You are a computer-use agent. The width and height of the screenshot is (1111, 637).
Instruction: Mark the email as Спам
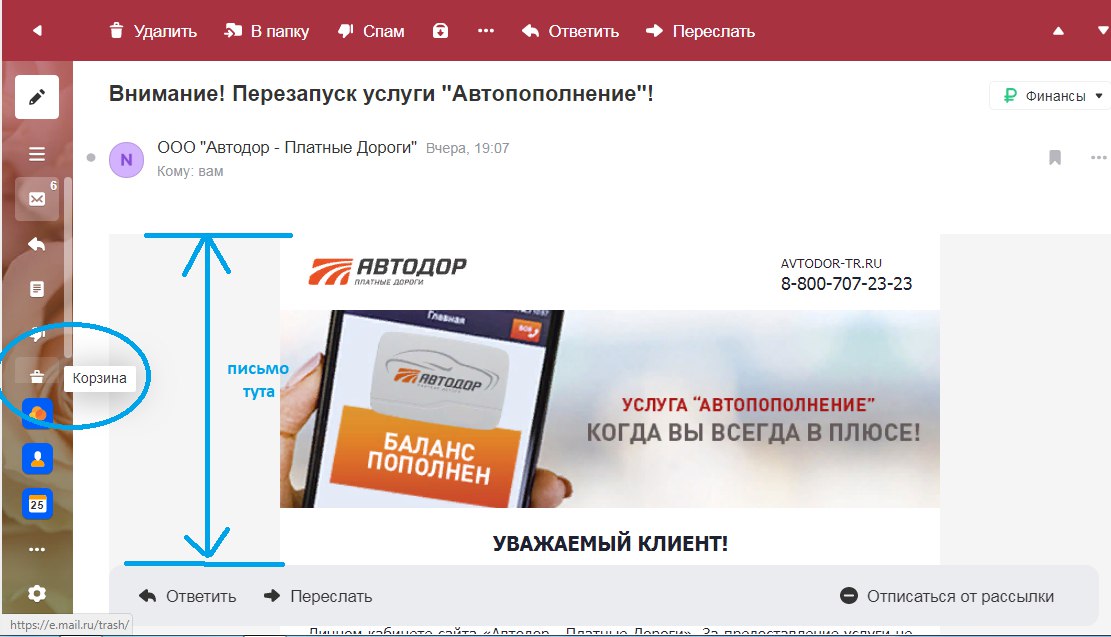[x=371, y=31]
